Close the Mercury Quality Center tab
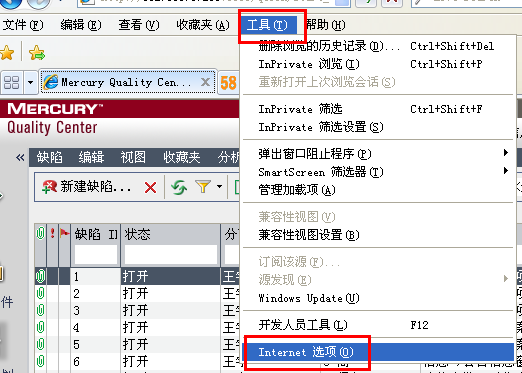The image size is (522, 373). tap(205, 82)
